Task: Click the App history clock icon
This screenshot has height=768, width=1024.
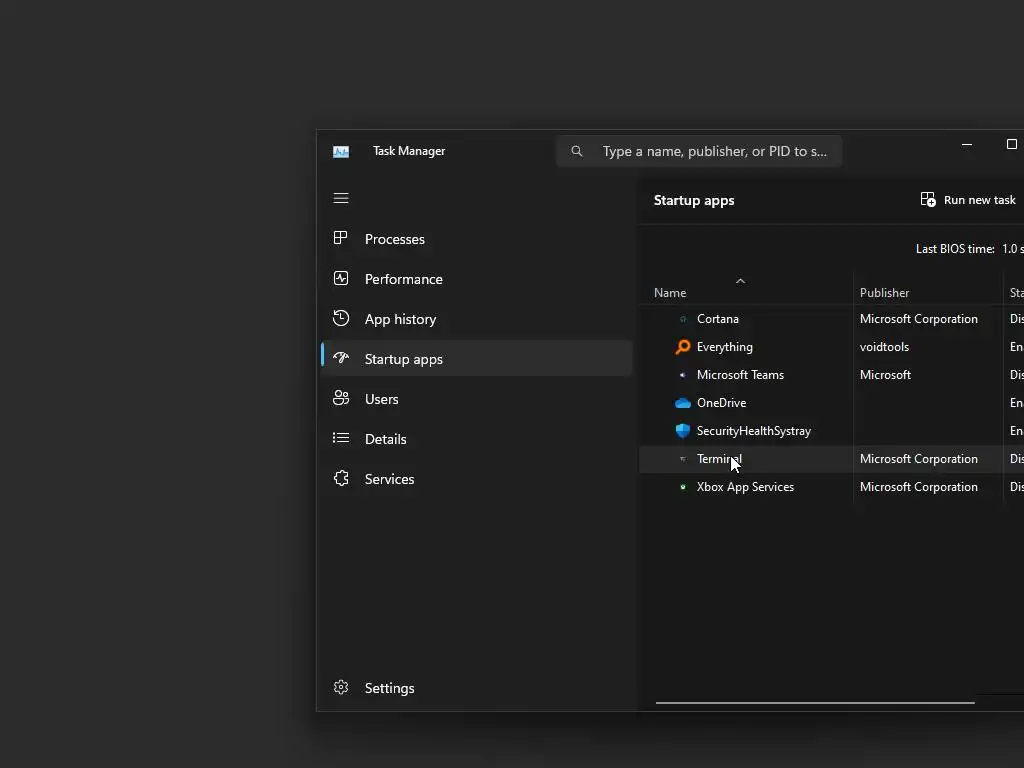Action: coord(340,318)
